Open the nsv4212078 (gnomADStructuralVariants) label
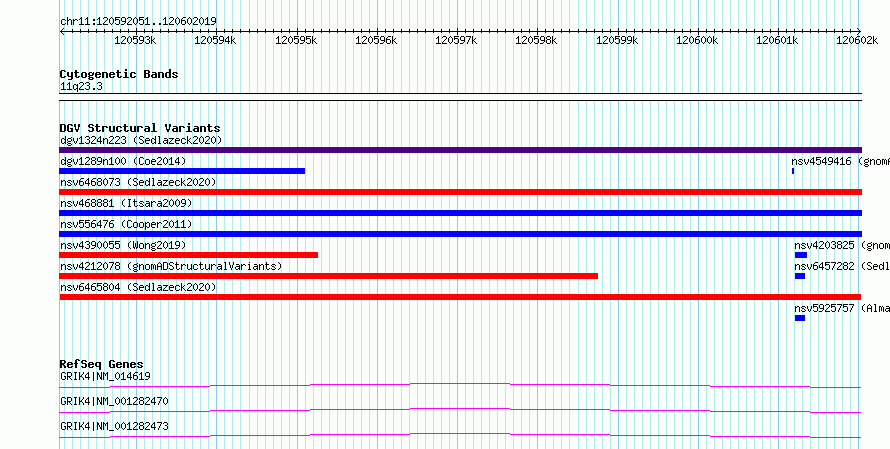This screenshot has height=449, width=890. [x=171, y=266]
